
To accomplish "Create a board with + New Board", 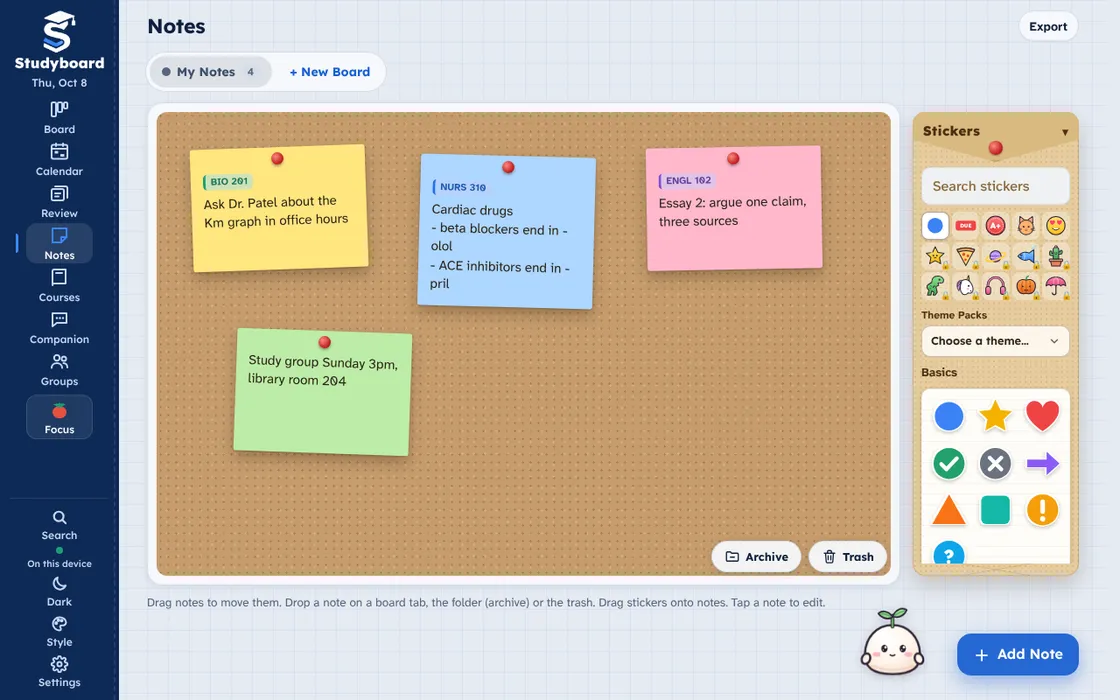I will [329, 71].
